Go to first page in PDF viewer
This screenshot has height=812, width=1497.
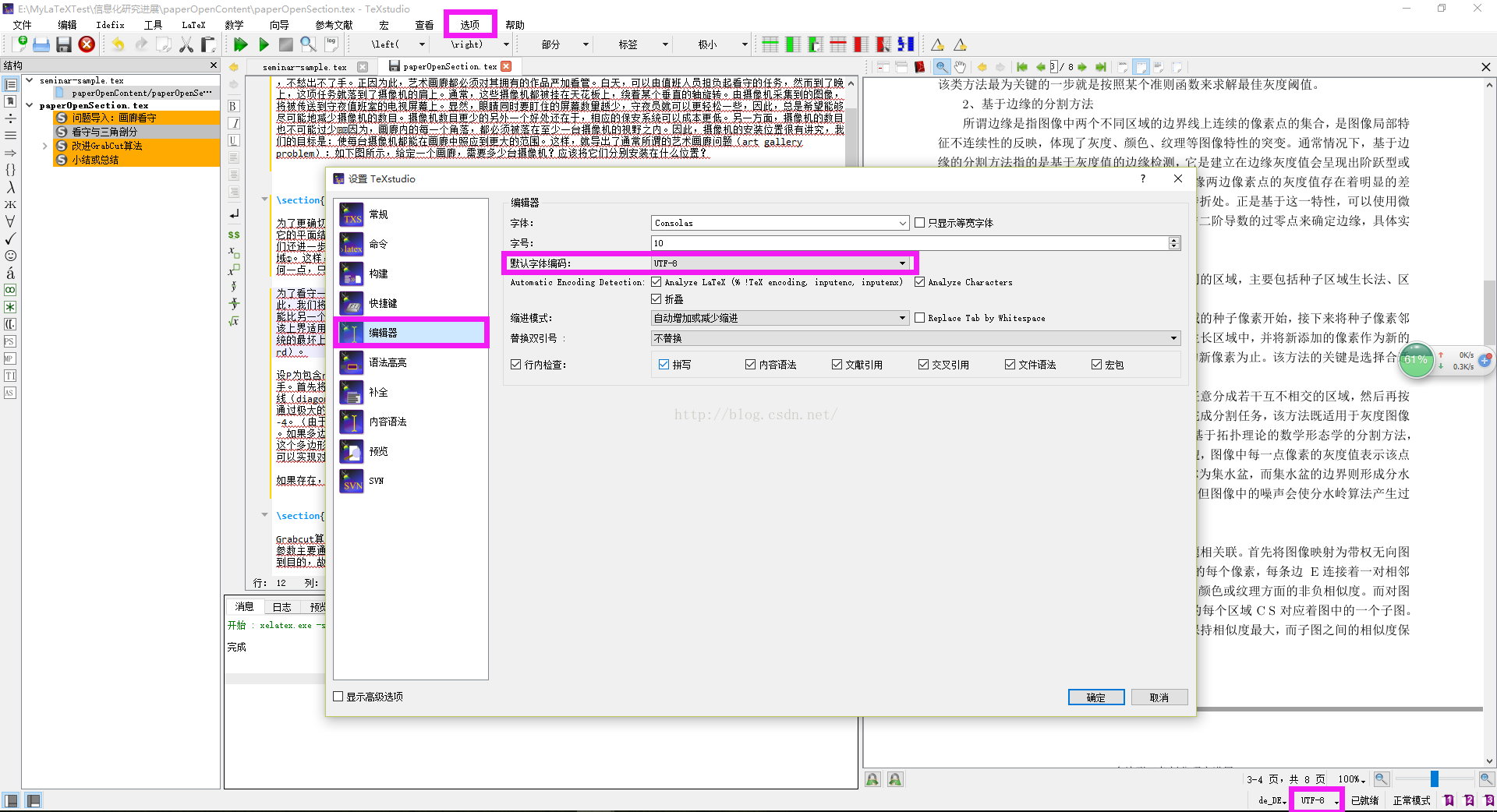coord(1022,67)
